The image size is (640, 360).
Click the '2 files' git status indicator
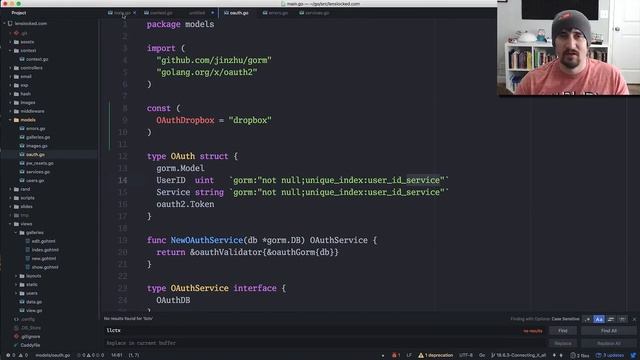[580, 356]
